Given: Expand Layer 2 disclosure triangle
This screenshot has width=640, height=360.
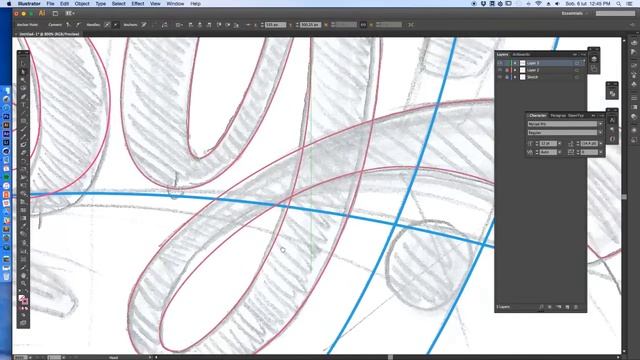Looking at the screenshot, I should pos(515,70).
